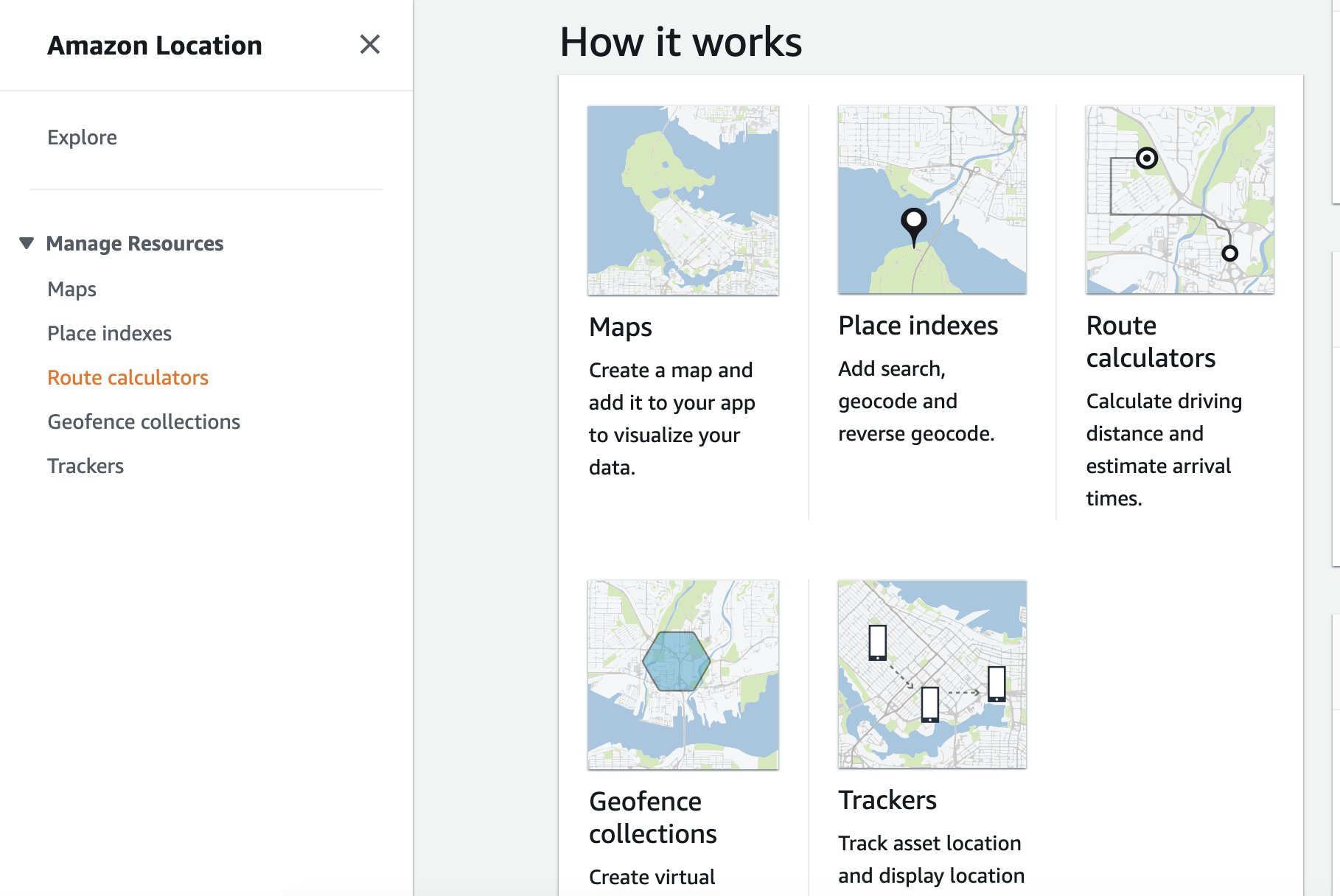Select Maps in the left navigation

[71, 289]
